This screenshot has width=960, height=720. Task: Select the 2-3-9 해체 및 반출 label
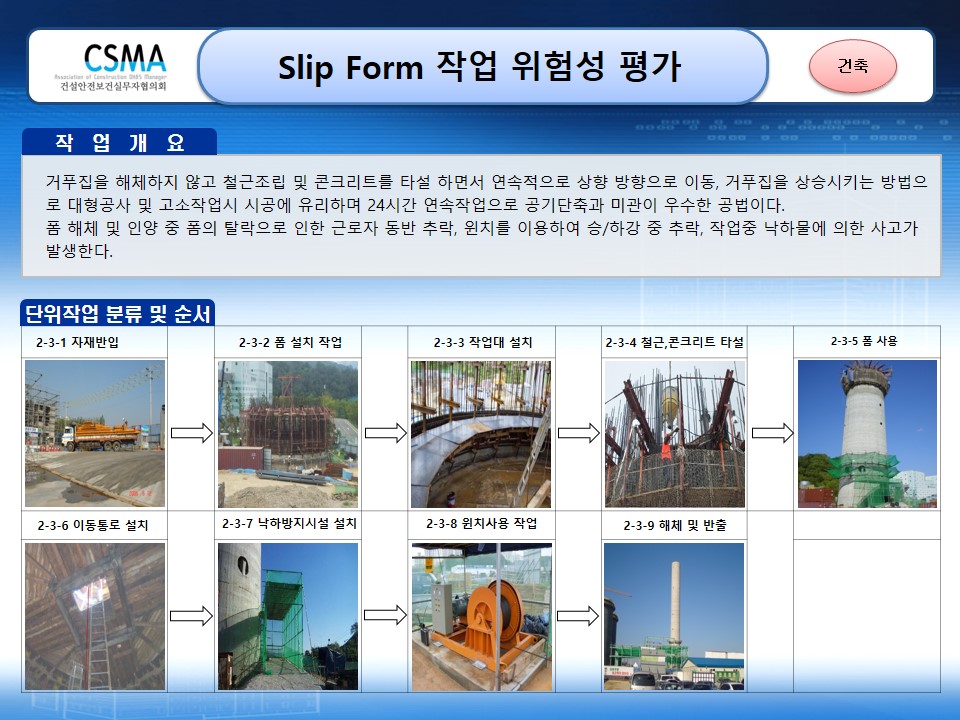(x=675, y=525)
